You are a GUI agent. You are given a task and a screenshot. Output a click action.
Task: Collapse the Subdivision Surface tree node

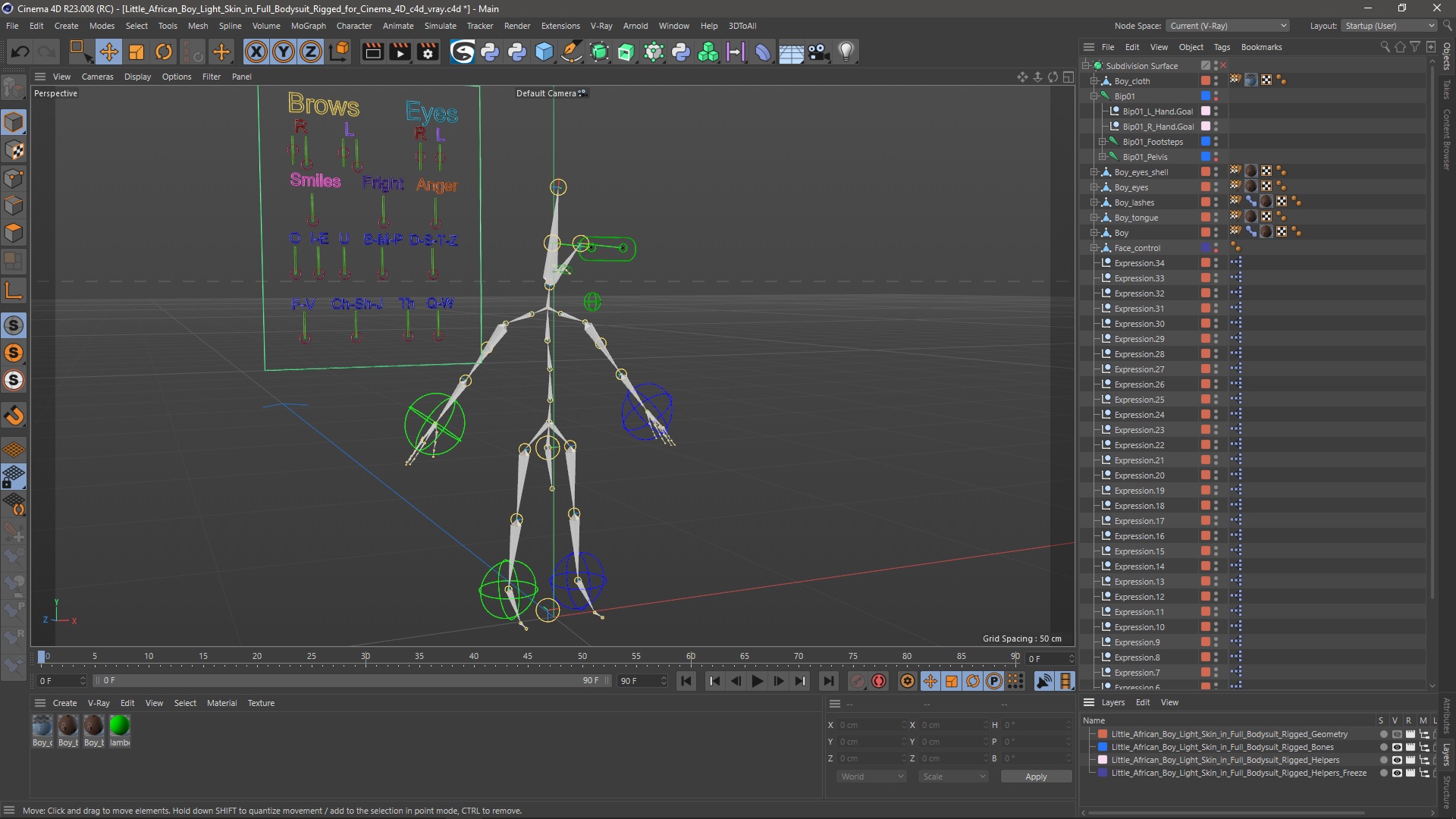1086,66
